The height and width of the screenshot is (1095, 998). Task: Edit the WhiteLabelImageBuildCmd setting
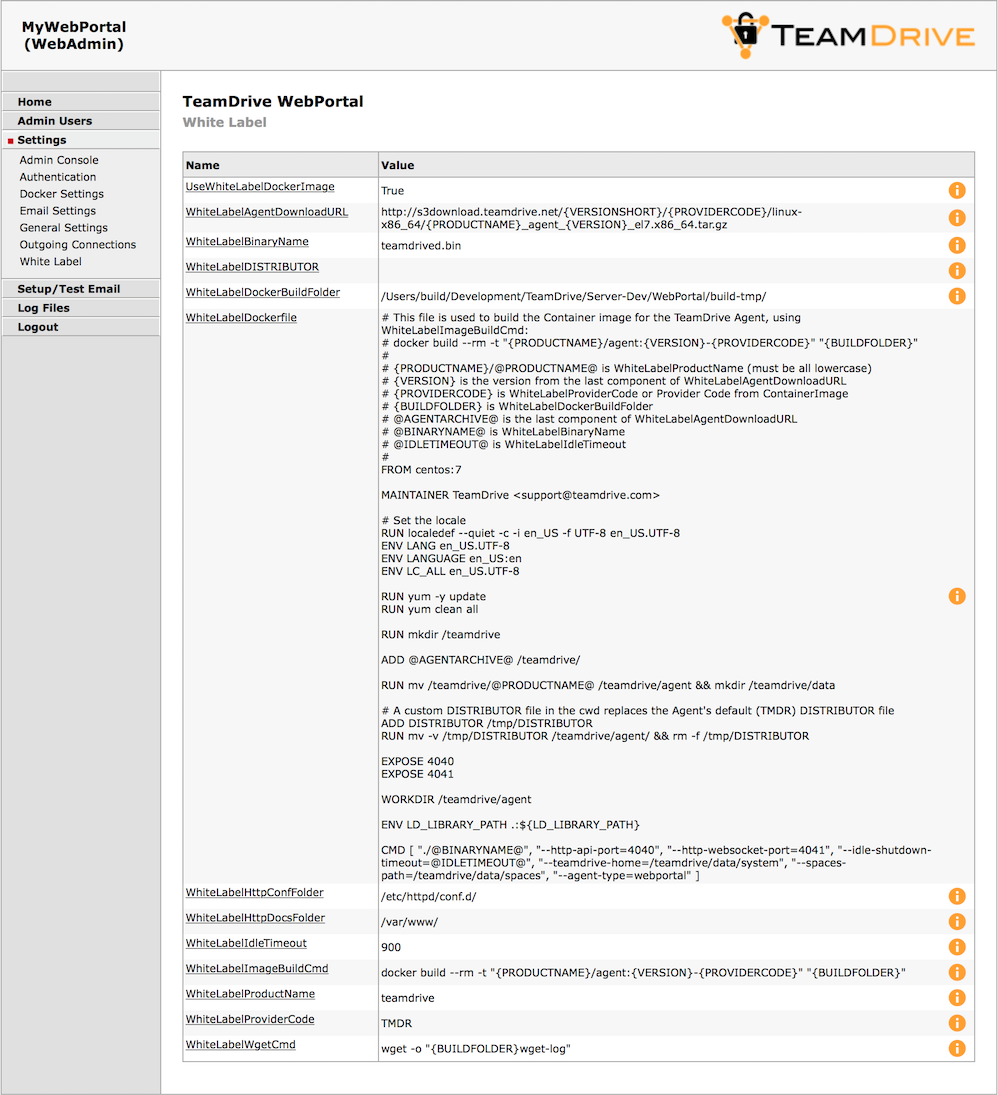point(257,968)
